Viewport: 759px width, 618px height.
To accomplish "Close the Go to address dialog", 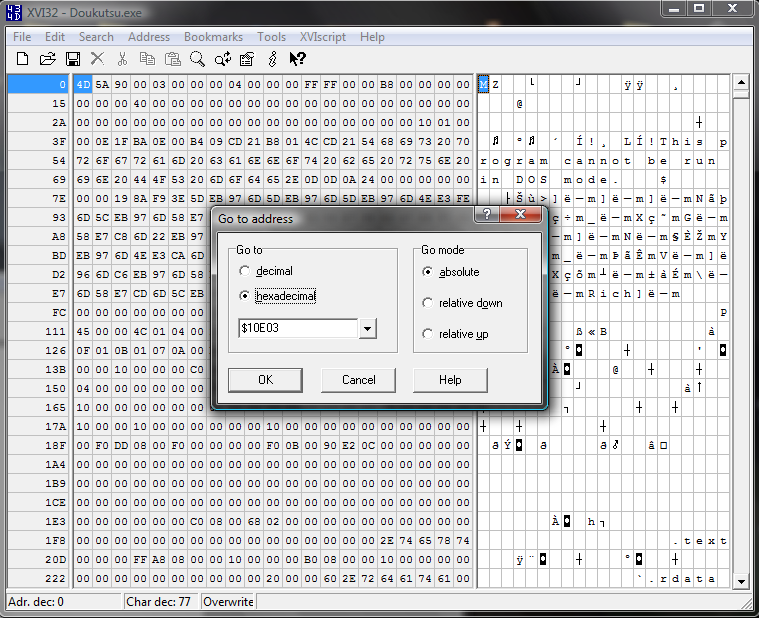I will click(520, 214).
